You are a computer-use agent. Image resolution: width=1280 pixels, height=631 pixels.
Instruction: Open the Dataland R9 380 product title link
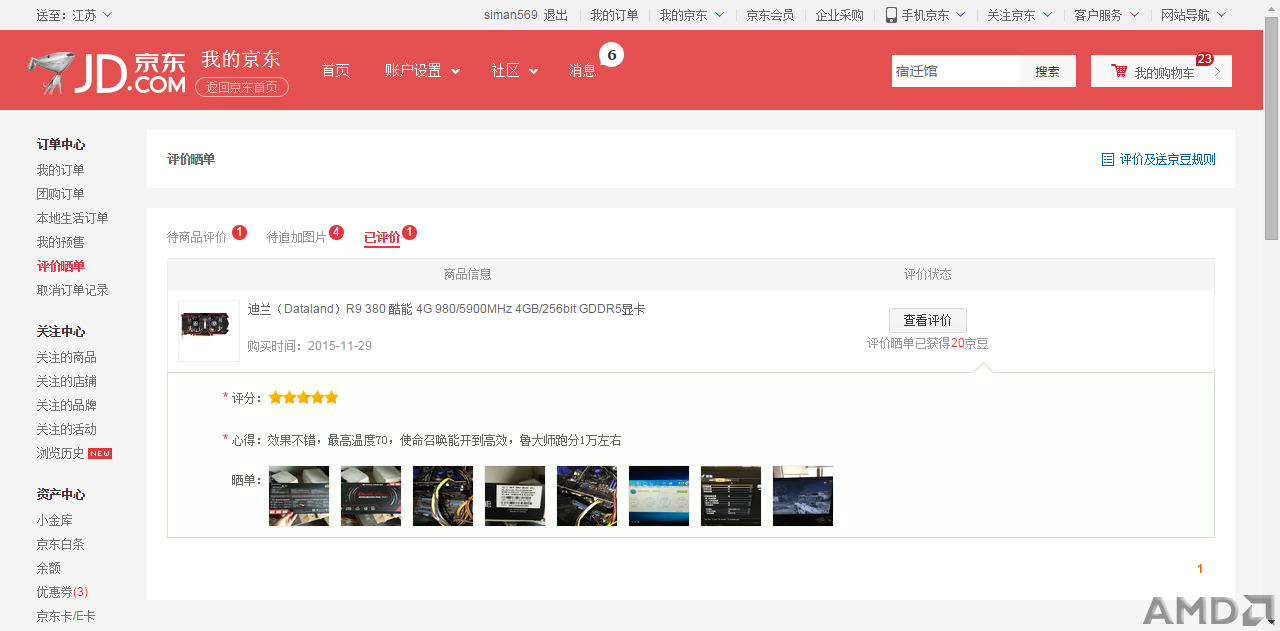446,309
